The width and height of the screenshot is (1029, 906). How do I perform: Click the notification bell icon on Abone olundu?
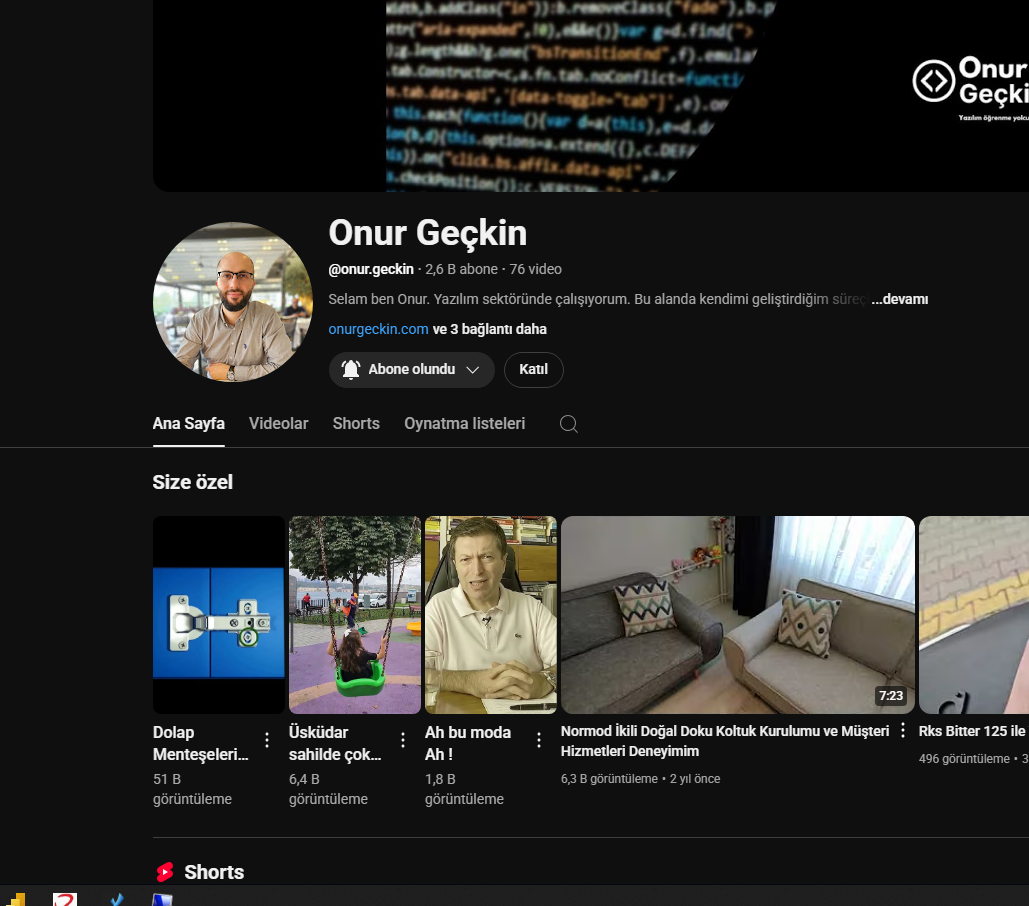[x=351, y=369]
